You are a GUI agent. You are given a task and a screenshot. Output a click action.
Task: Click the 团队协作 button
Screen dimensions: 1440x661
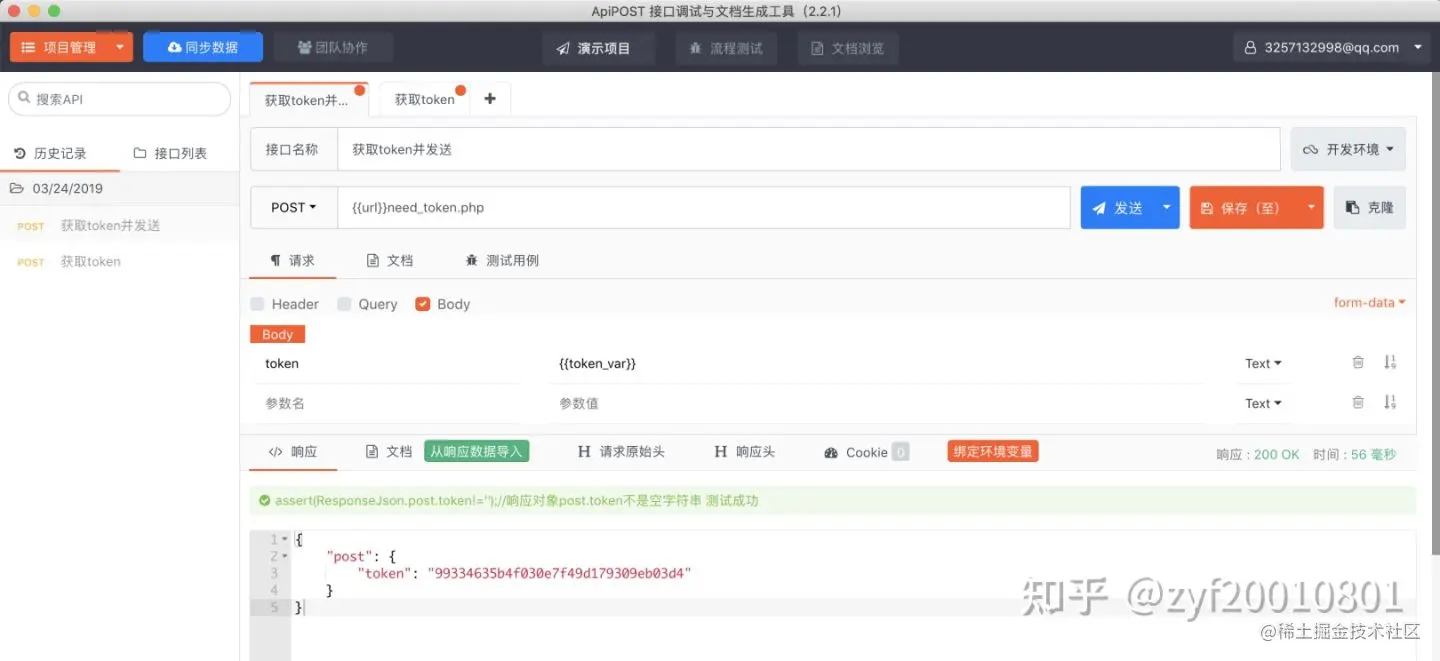pyautogui.click(x=333, y=47)
